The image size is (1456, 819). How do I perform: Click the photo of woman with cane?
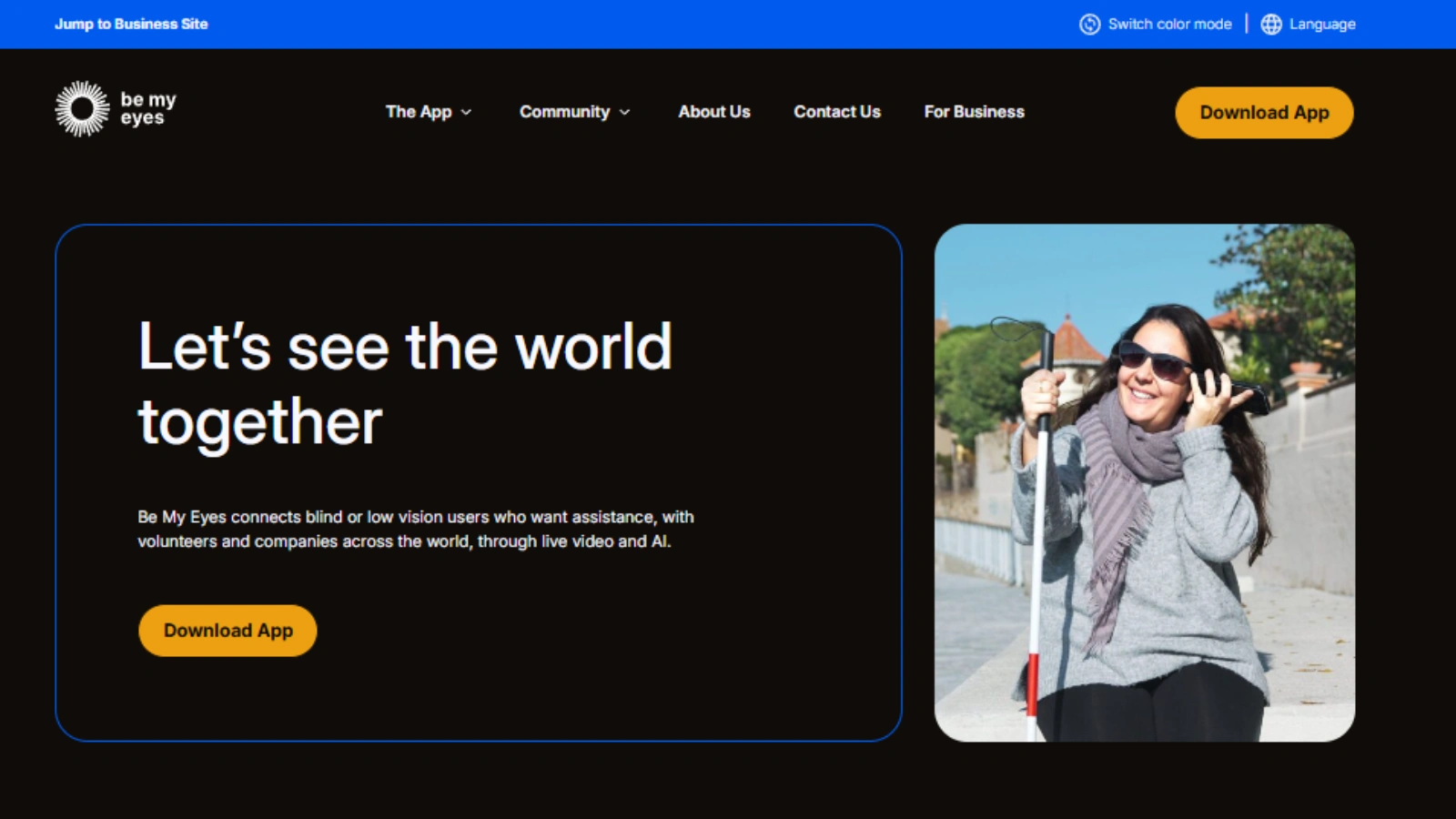(1144, 482)
